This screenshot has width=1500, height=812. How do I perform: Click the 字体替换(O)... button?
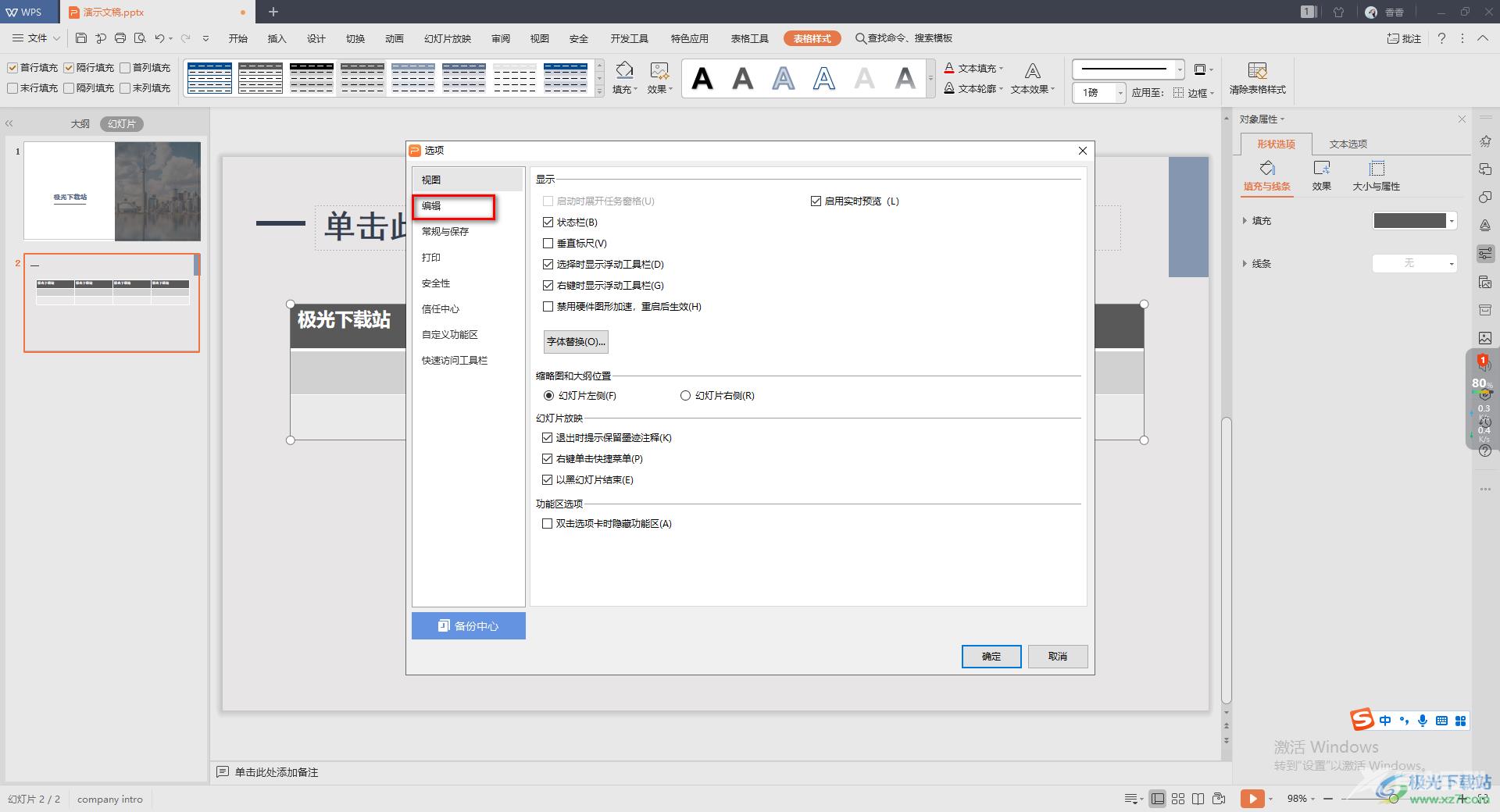click(x=576, y=342)
